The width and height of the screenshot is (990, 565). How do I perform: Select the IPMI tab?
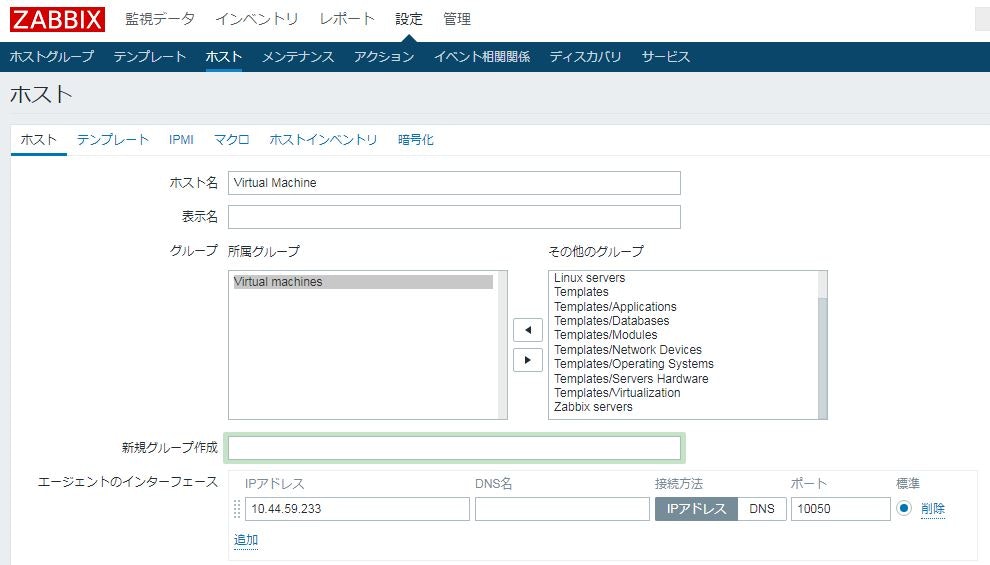[x=181, y=140]
